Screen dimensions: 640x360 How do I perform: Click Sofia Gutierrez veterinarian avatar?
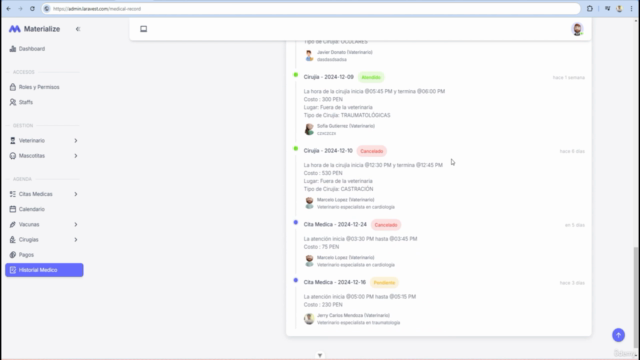pyautogui.click(x=309, y=129)
